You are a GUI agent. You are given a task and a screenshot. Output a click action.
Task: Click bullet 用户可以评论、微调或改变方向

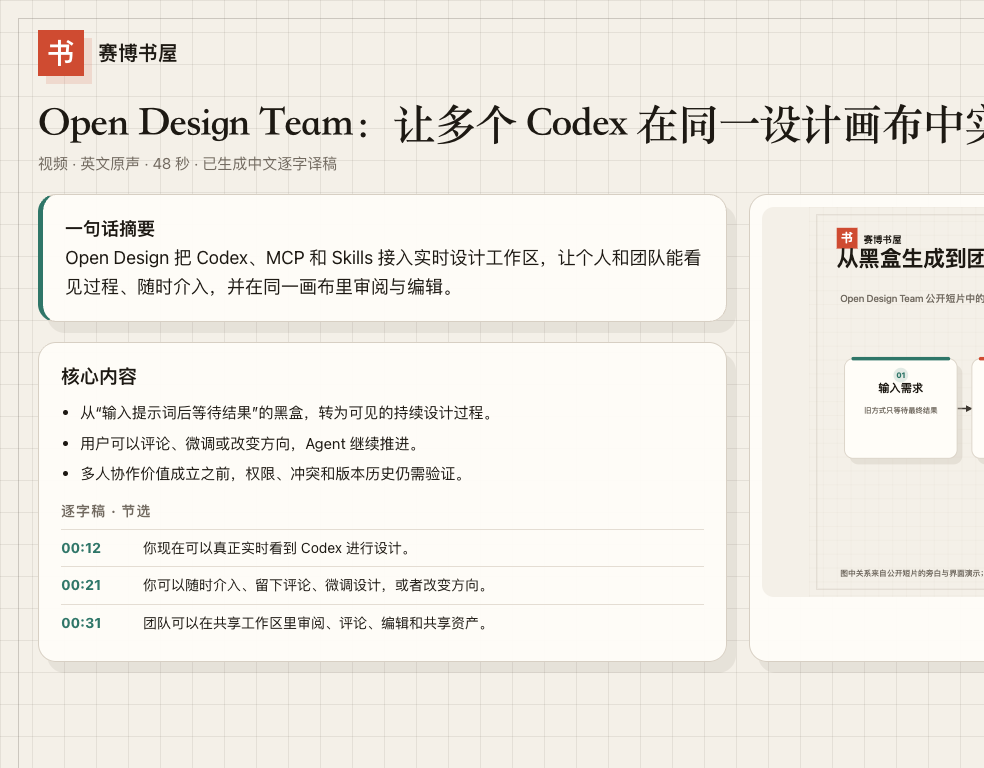249,444
